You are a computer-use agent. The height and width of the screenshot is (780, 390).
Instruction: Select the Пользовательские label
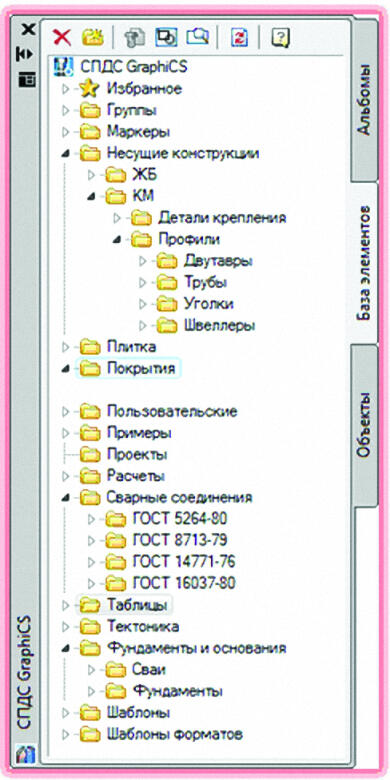pyautogui.click(x=172, y=411)
